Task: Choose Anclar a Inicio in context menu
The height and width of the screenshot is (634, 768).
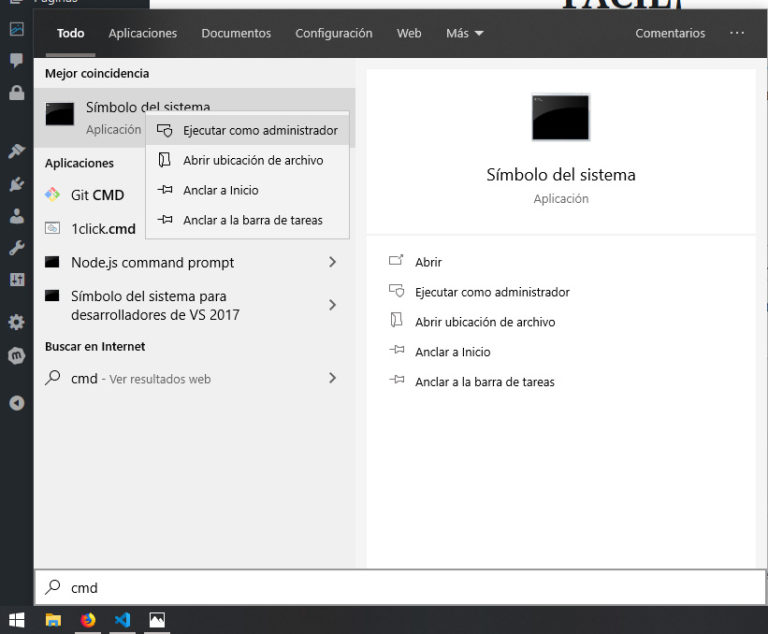Action: tap(247, 190)
